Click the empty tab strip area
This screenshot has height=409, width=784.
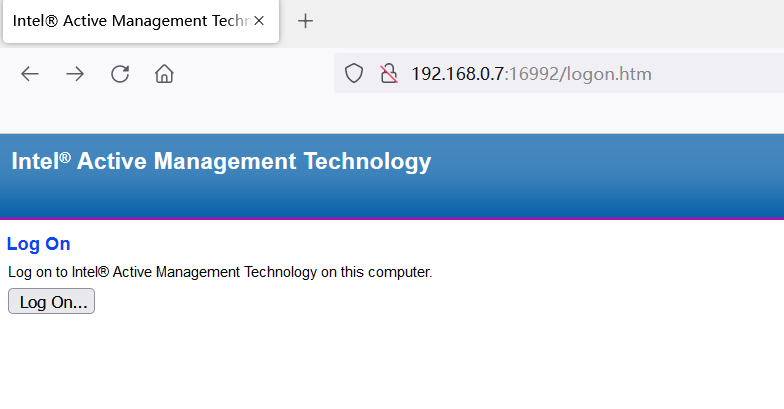tap(550, 21)
